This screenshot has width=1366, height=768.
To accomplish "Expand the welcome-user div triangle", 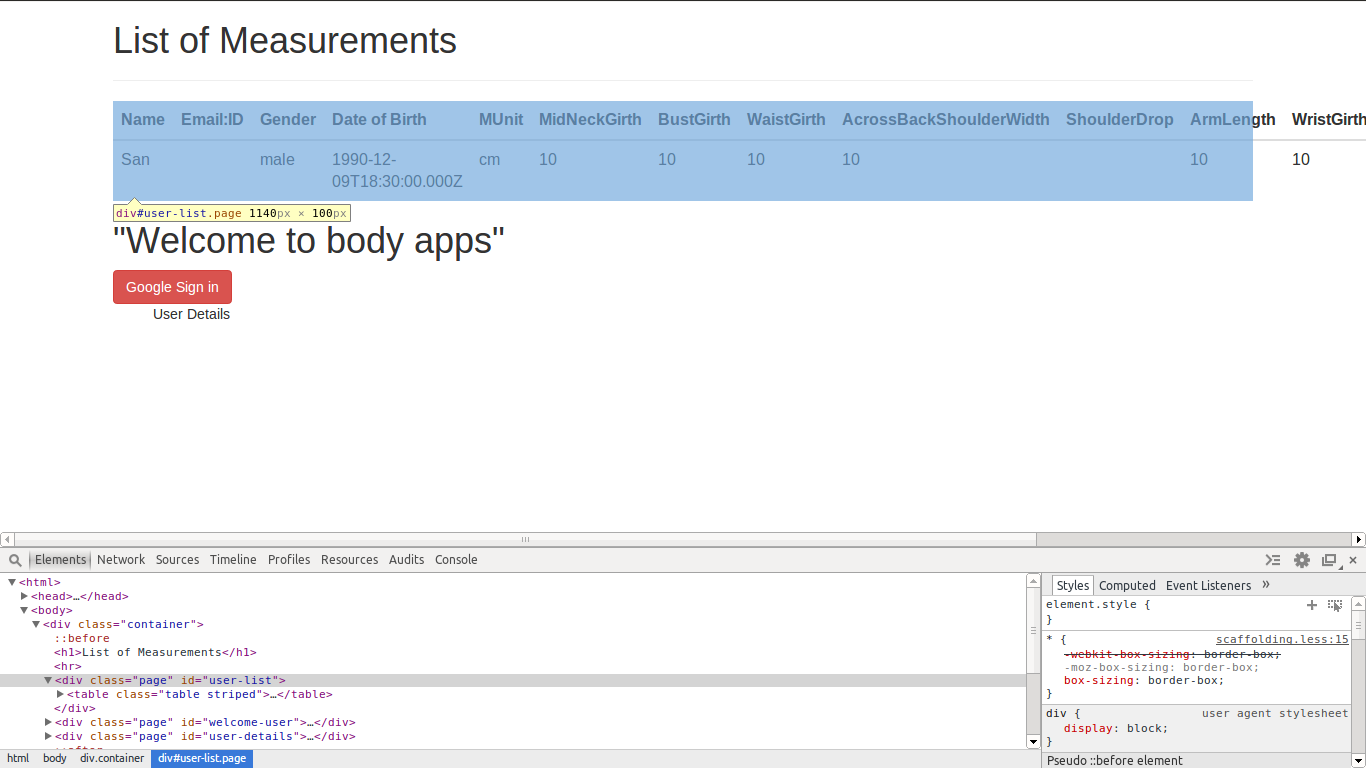I will click(48, 722).
